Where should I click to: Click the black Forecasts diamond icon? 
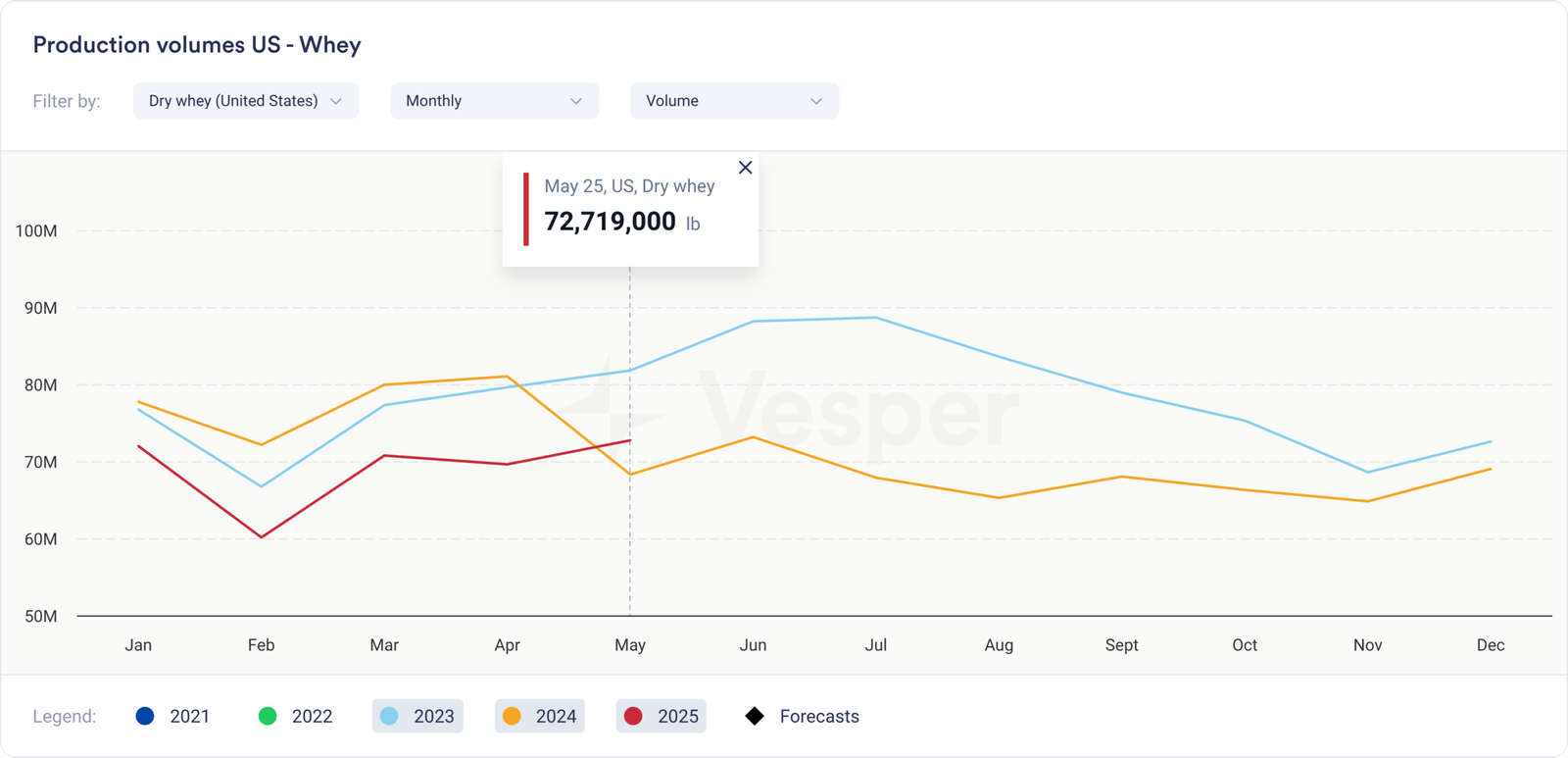coord(755,716)
